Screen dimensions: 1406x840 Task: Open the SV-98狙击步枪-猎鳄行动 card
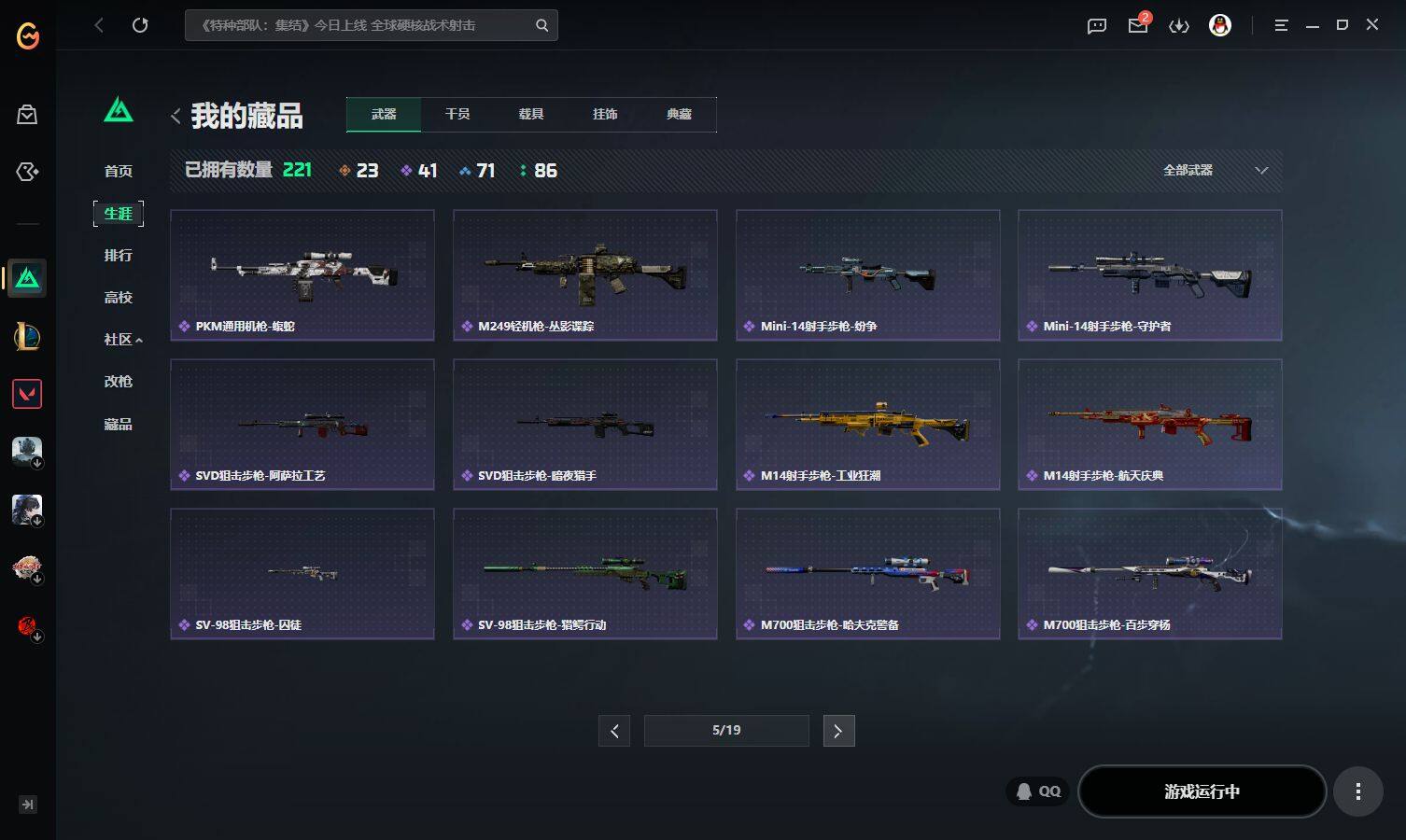pyautogui.click(x=585, y=574)
